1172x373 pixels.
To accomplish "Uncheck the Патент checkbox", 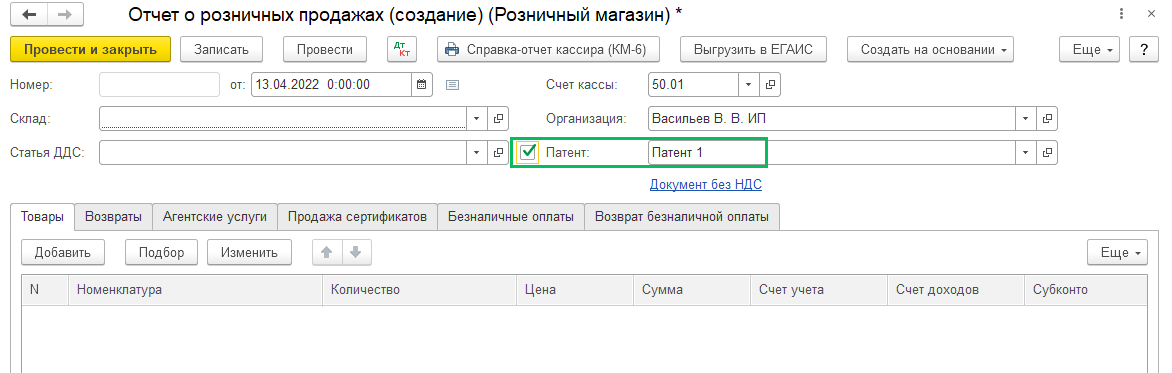I will tap(528, 152).
